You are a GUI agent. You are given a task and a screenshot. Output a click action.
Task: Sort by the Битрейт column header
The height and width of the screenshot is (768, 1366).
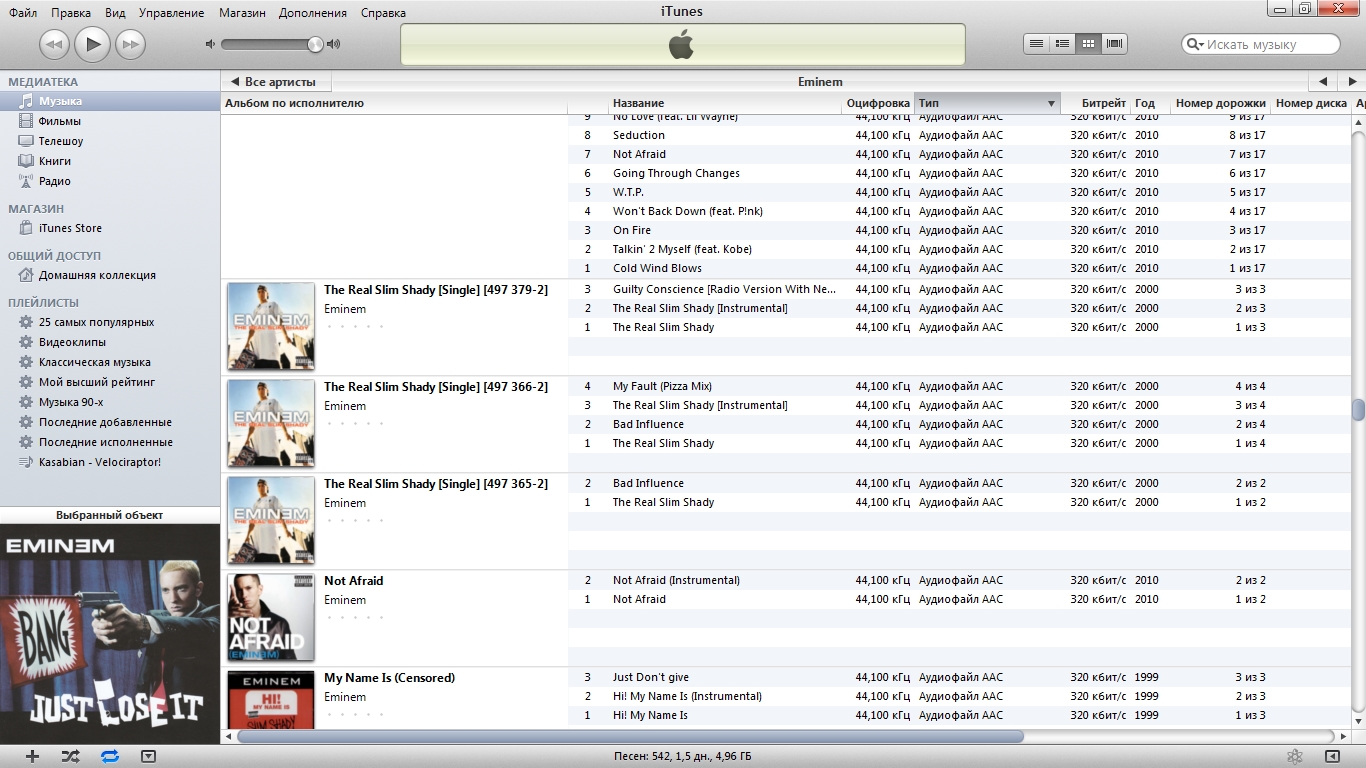coord(1096,103)
